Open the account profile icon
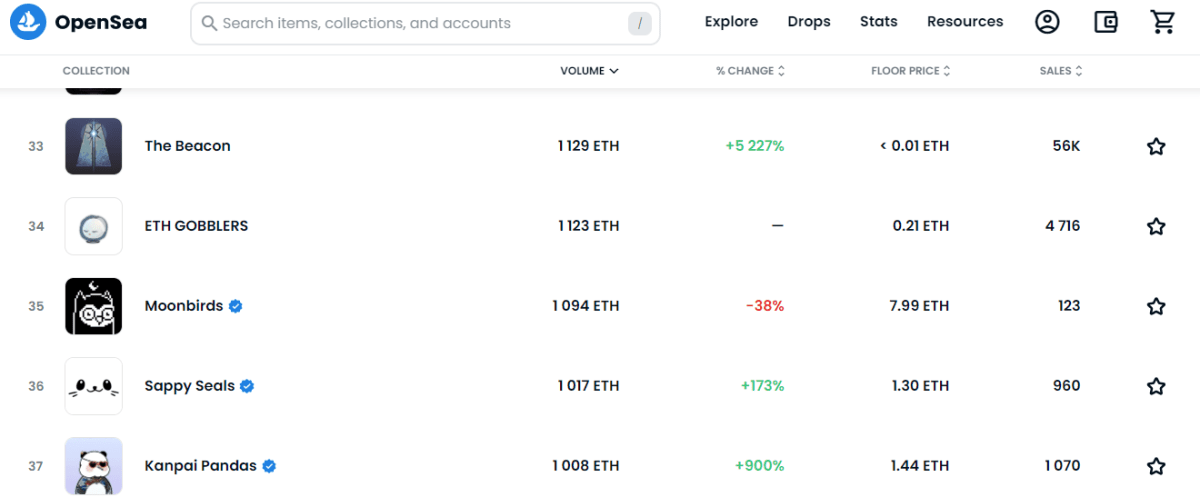The image size is (1200, 497). (1047, 22)
